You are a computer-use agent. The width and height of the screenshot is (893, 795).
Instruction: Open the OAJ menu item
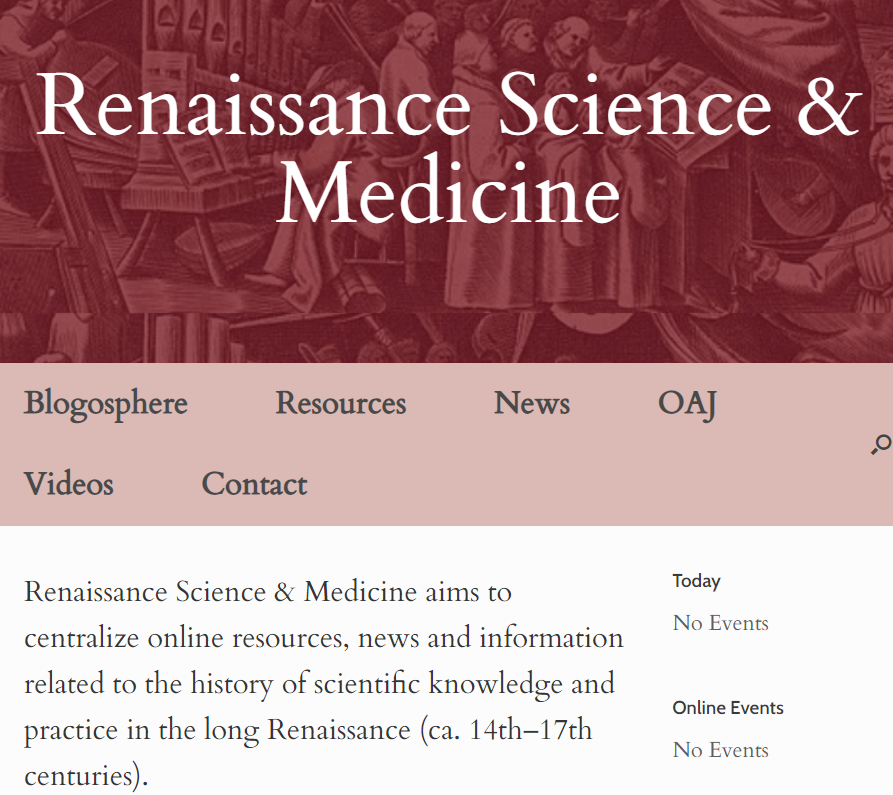tap(687, 404)
